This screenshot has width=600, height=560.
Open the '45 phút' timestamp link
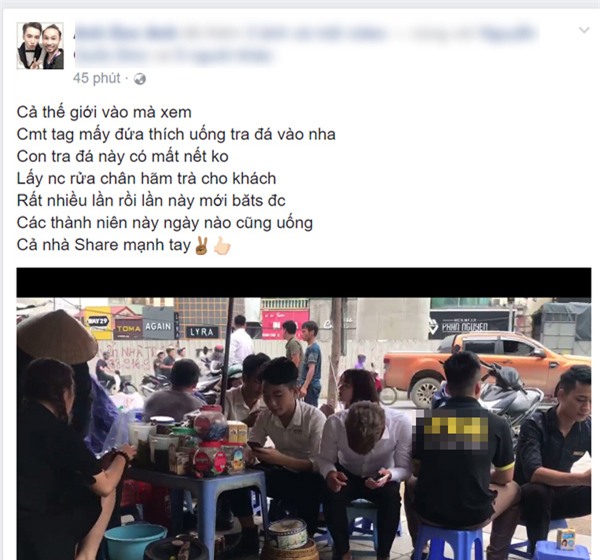96,78
